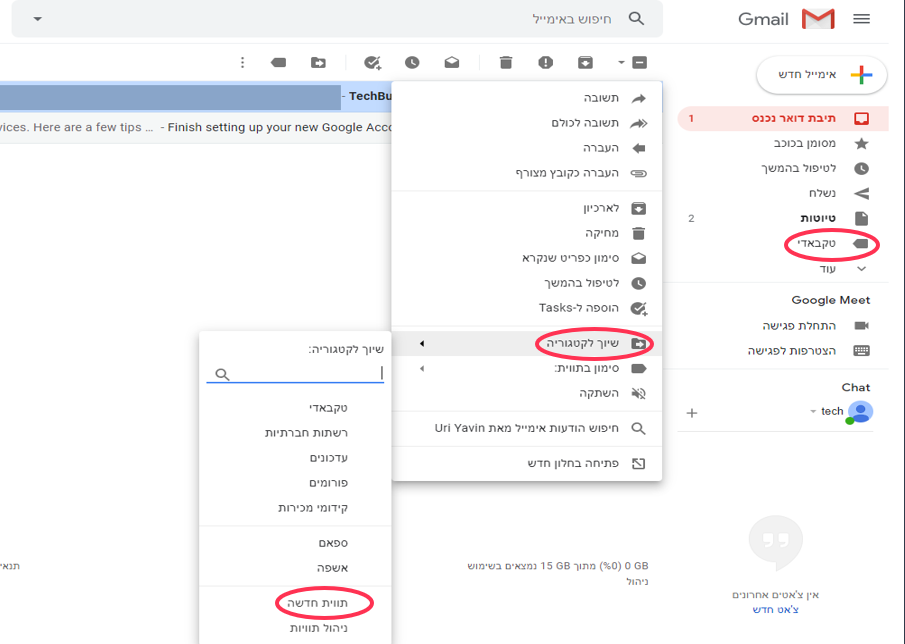
Task: Click the report spam exclamation icon
Action: 545,62
